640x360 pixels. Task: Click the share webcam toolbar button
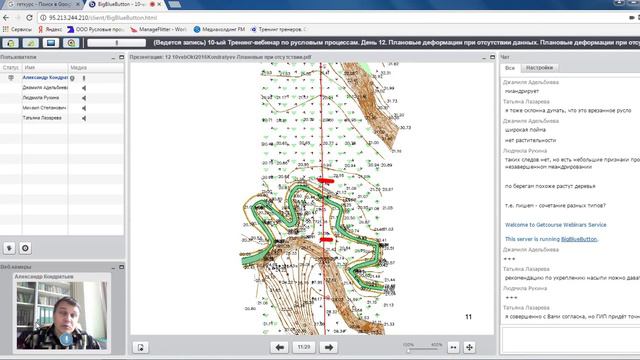click(31, 42)
